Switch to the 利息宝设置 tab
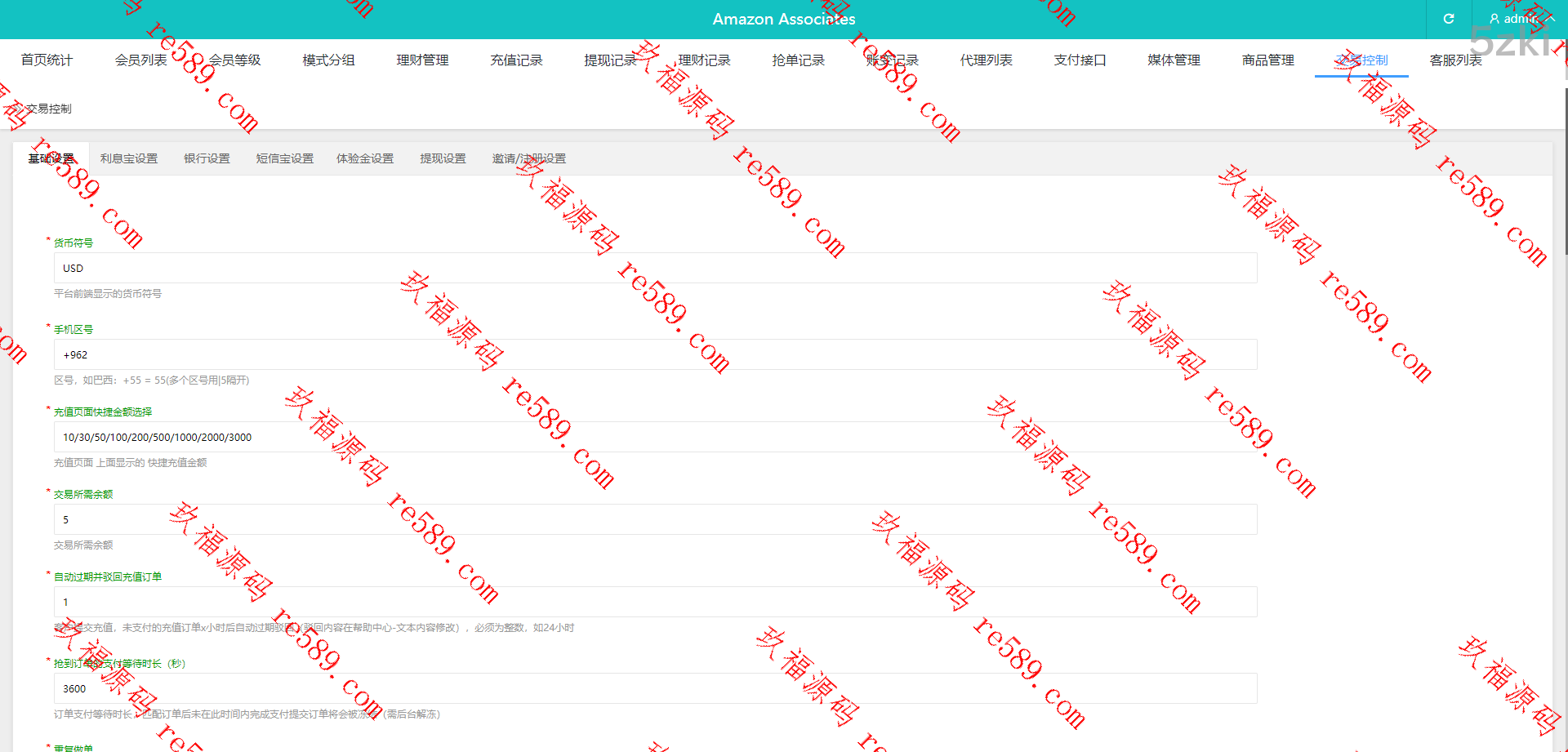Image resolution: width=1568 pixels, height=752 pixels. pyautogui.click(x=129, y=158)
